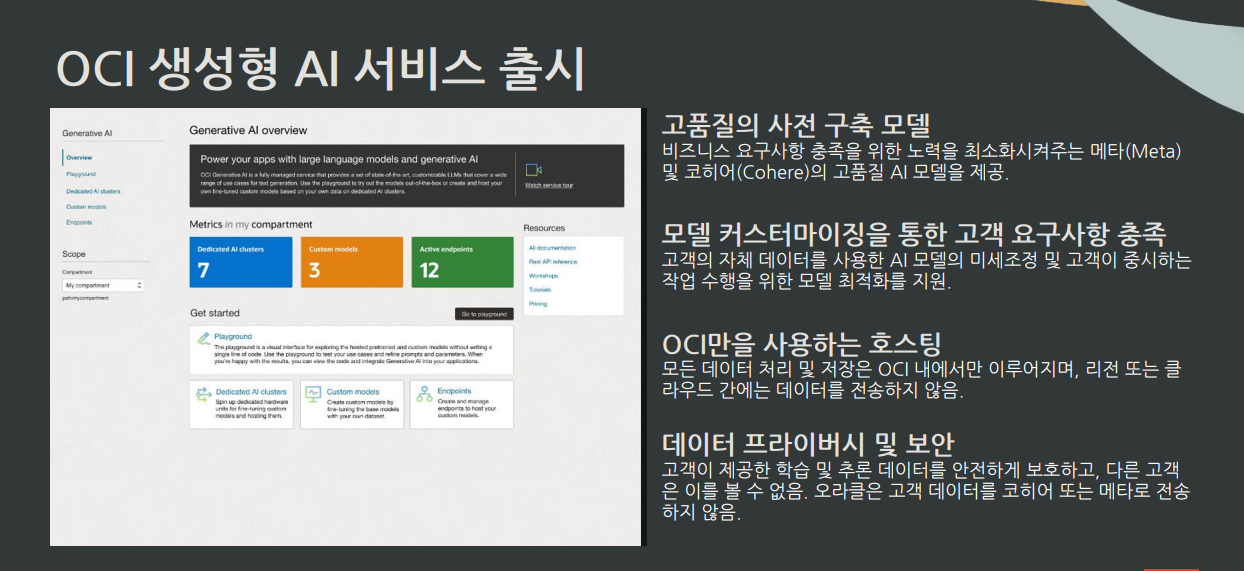The width and height of the screenshot is (1244, 571).
Task: Open the AI documentation resource link
Action: point(552,247)
